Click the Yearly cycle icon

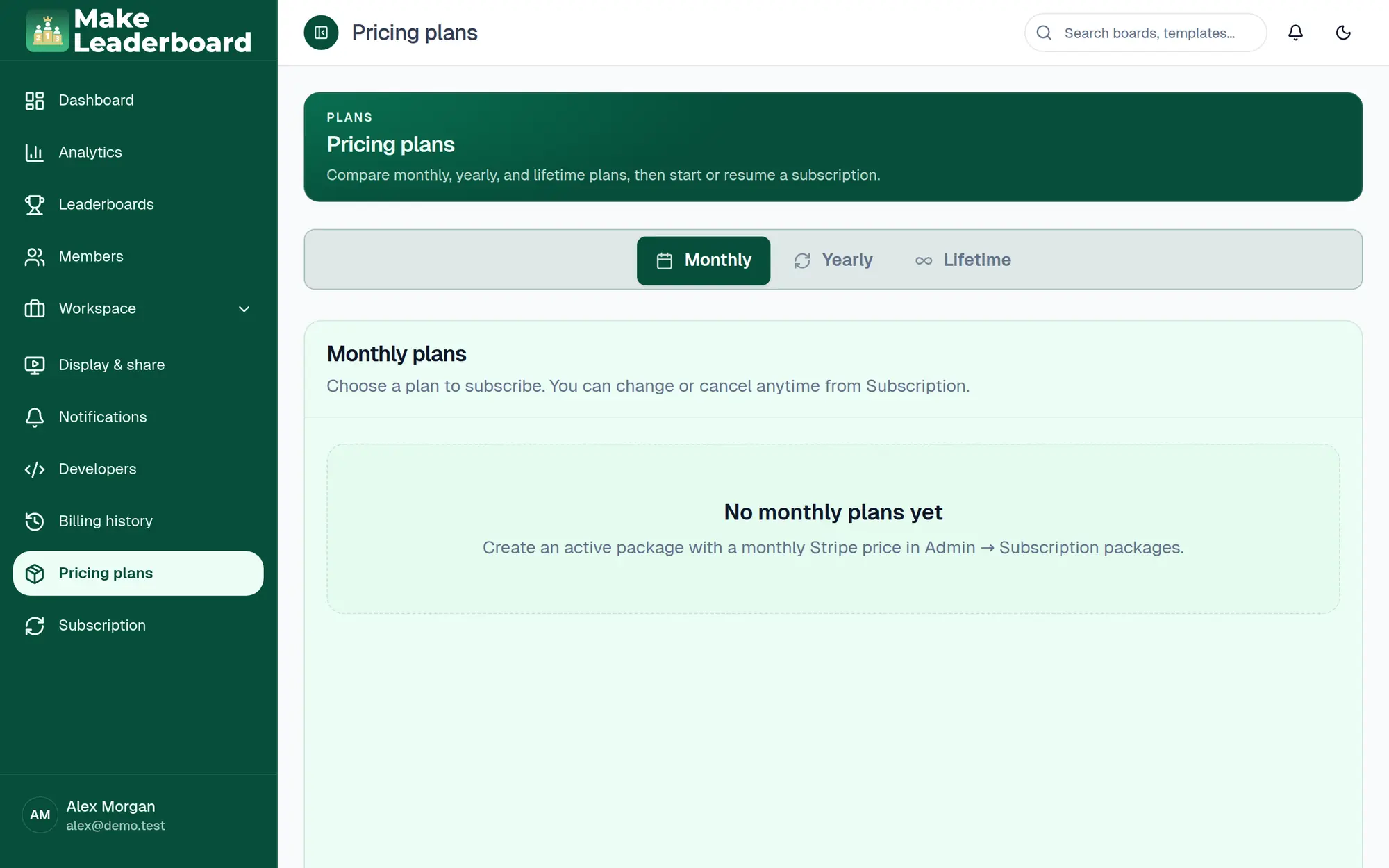tap(802, 260)
